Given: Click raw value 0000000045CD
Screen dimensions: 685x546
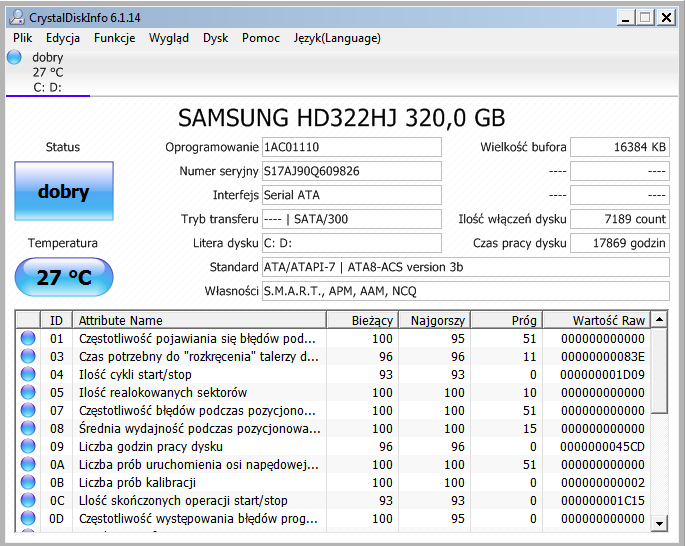Looking at the screenshot, I should (x=602, y=446).
